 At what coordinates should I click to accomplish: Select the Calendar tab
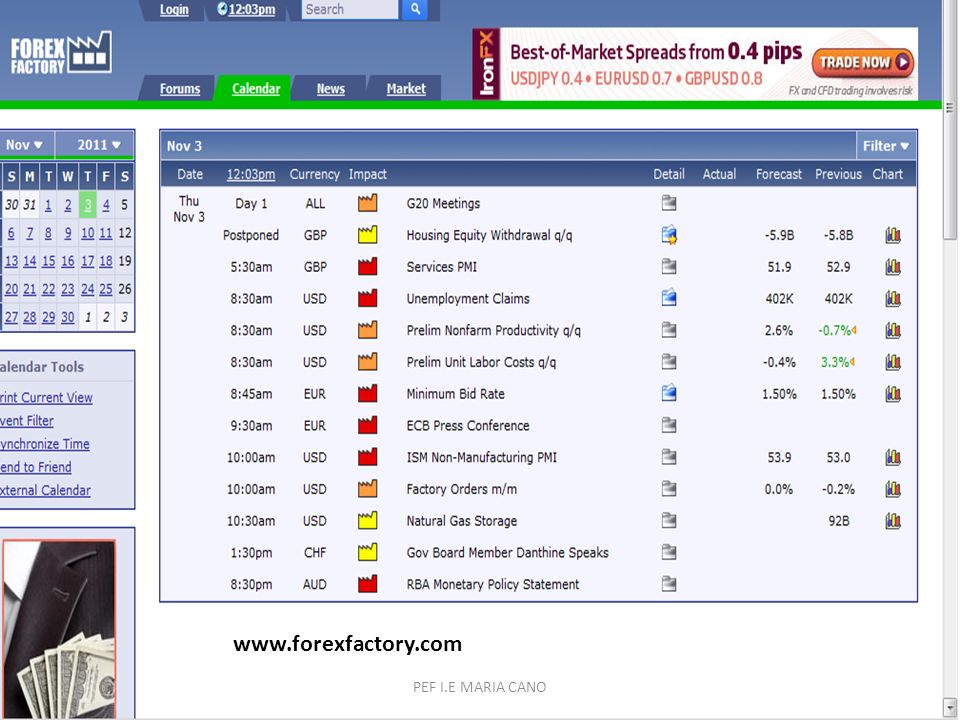point(256,89)
